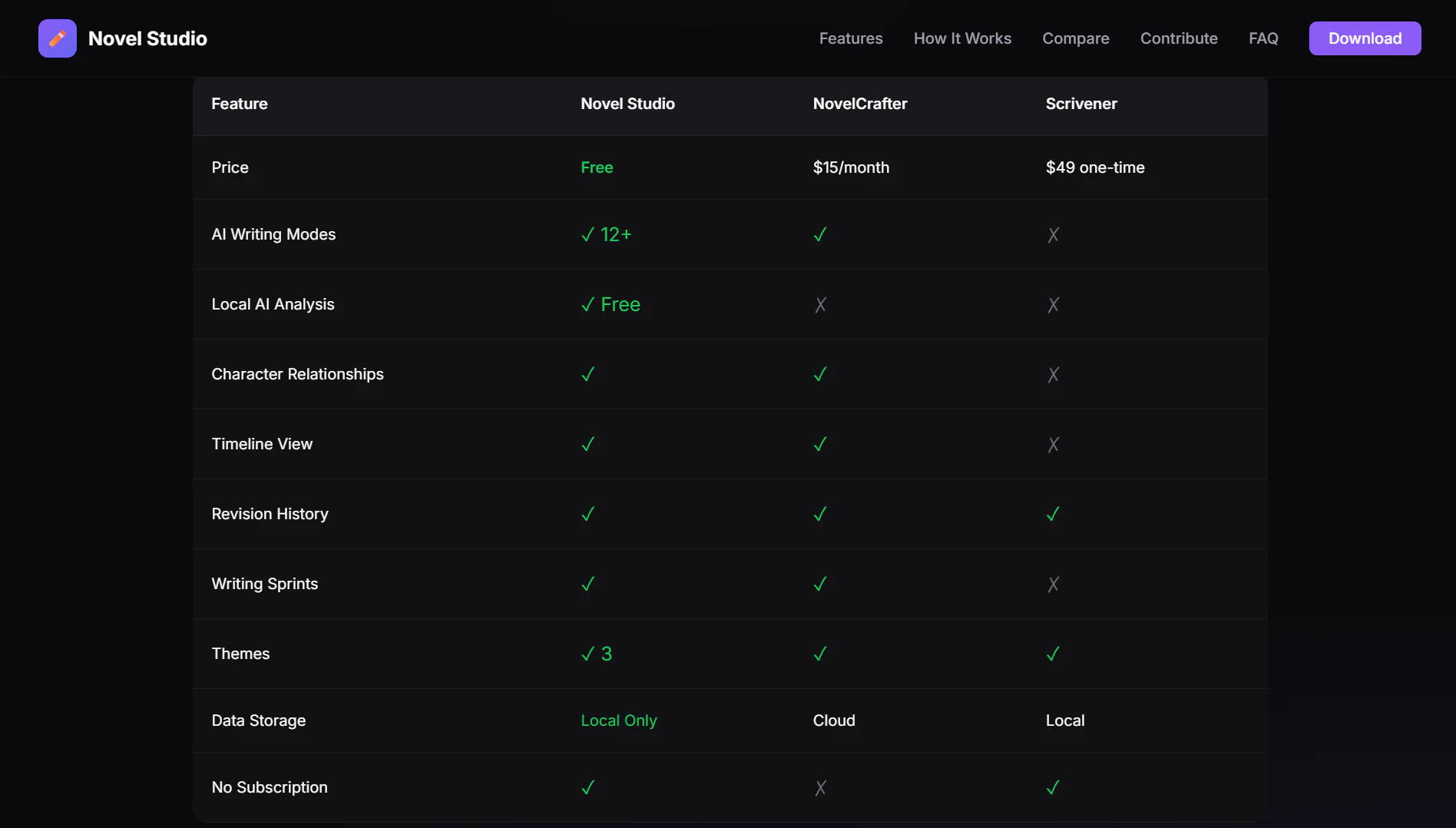Navigate to the Contribute page
The image size is (1456, 828).
pos(1179,38)
